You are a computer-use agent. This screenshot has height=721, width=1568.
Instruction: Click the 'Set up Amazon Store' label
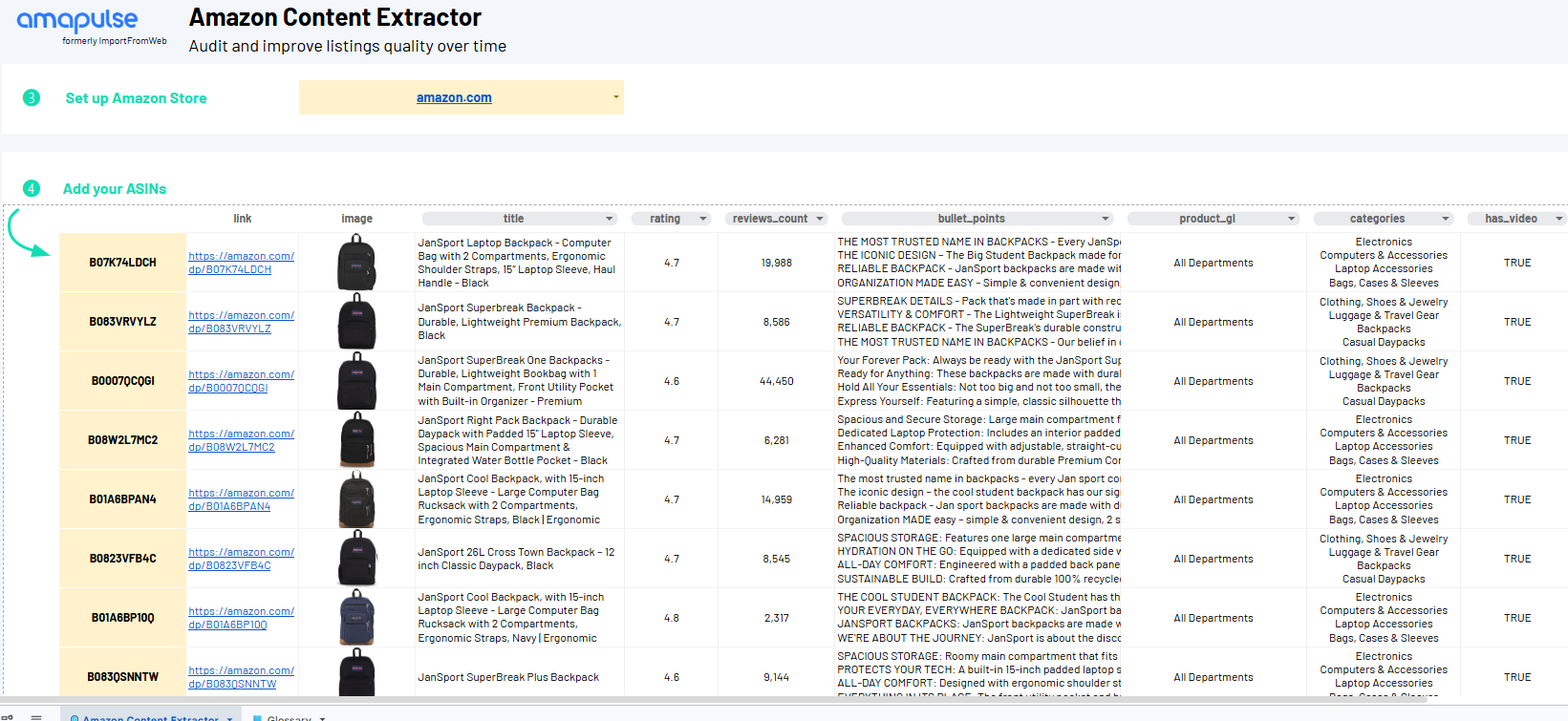click(x=136, y=98)
